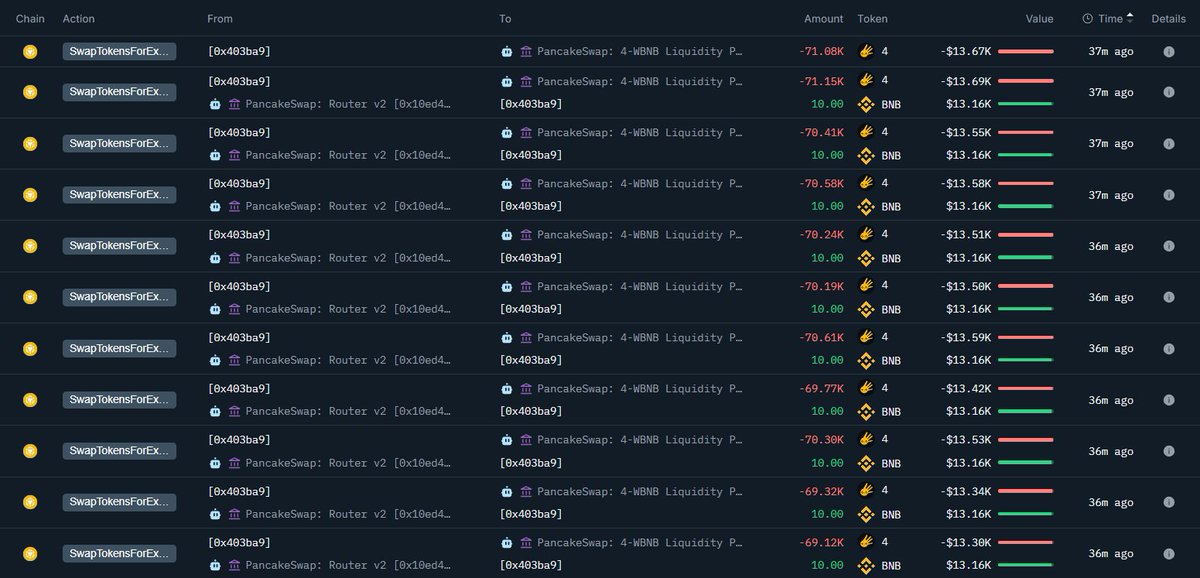Open details info icon for -71.15K row
Screen dimensions: 1200x578
(1168, 92)
